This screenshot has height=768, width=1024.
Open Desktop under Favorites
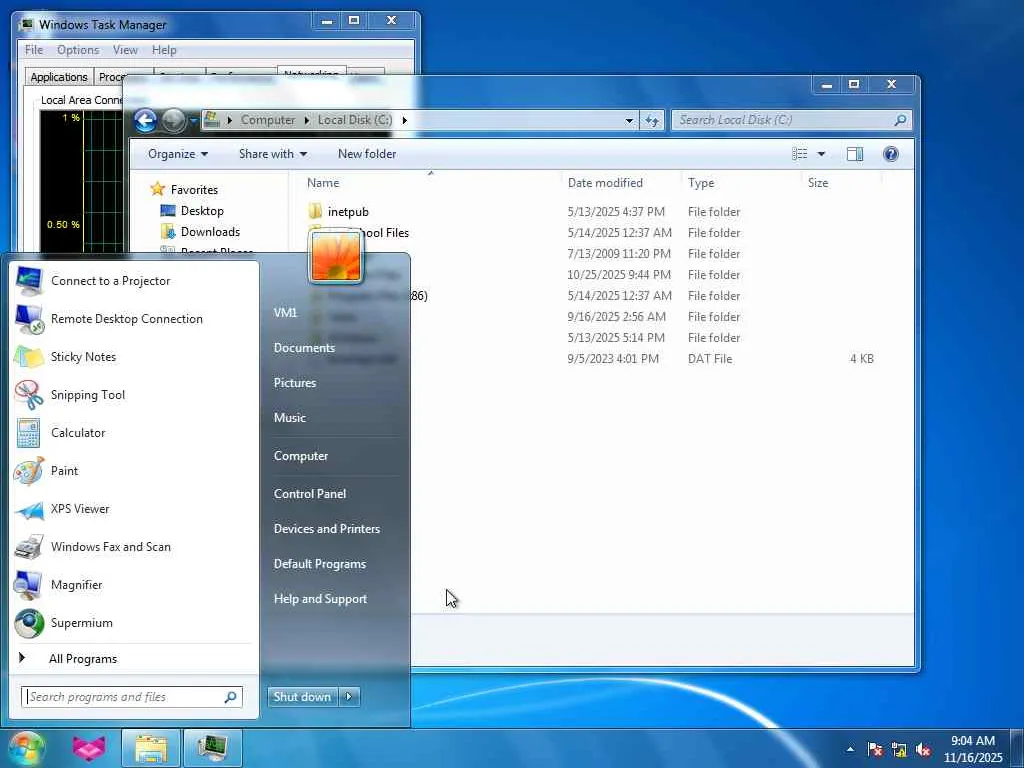coord(202,211)
